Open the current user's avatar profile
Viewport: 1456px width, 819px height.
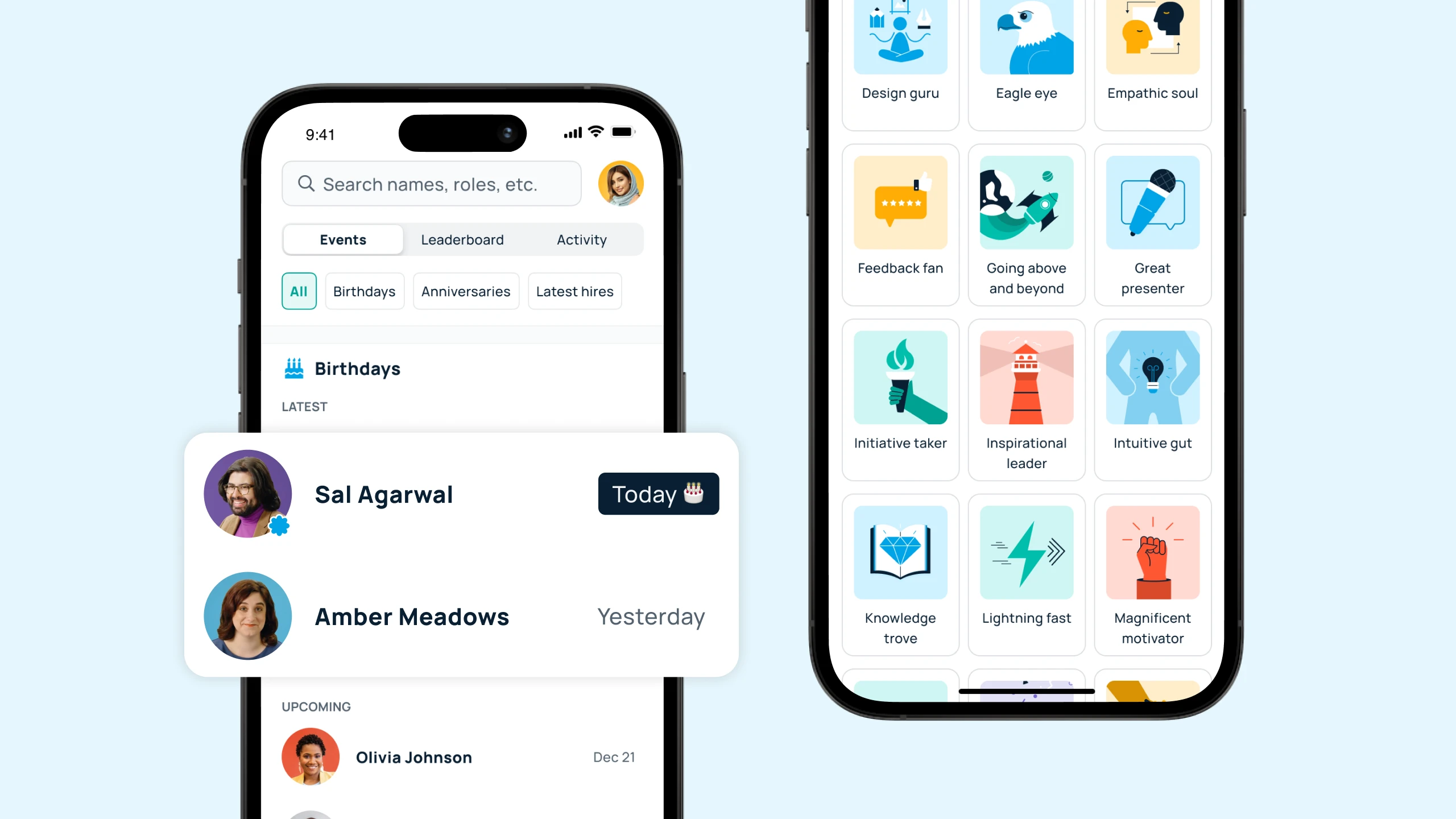(x=620, y=183)
